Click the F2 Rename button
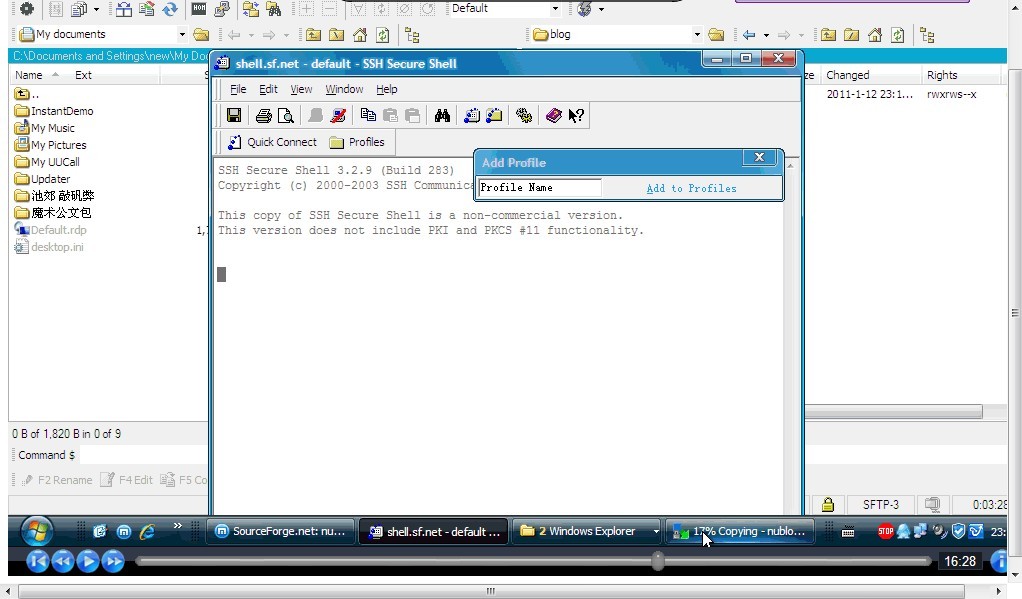The width and height of the screenshot is (1022, 599). [57, 480]
